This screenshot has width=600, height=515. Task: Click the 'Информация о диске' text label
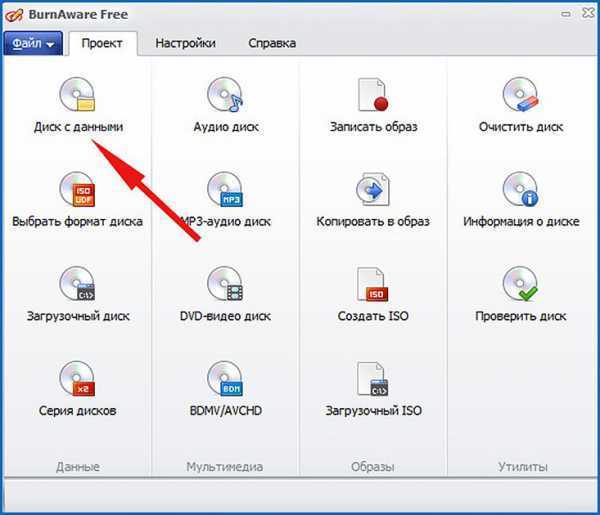tap(521, 221)
